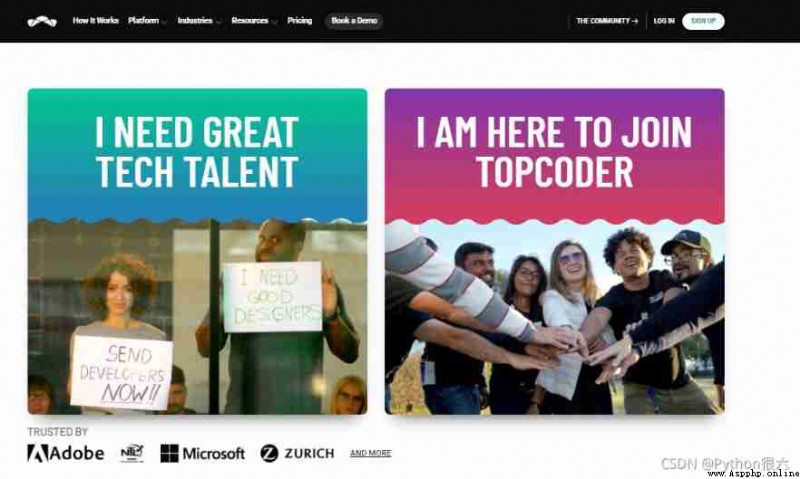The width and height of the screenshot is (800, 479).
Task: Follow the AND MORE link
Action: (x=370, y=453)
